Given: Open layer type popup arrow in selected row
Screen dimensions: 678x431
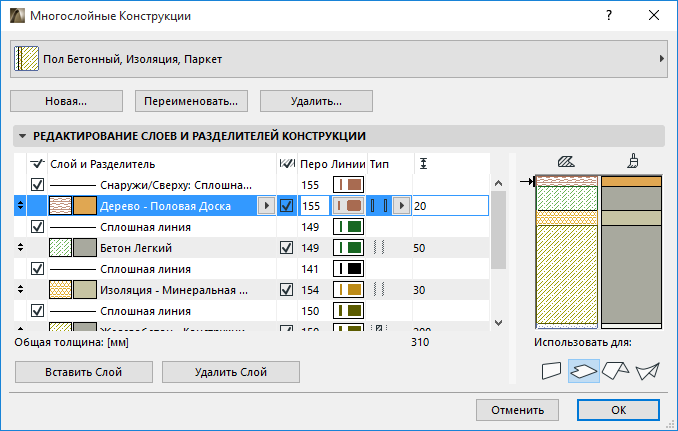Looking at the screenshot, I should click(x=402, y=206).
